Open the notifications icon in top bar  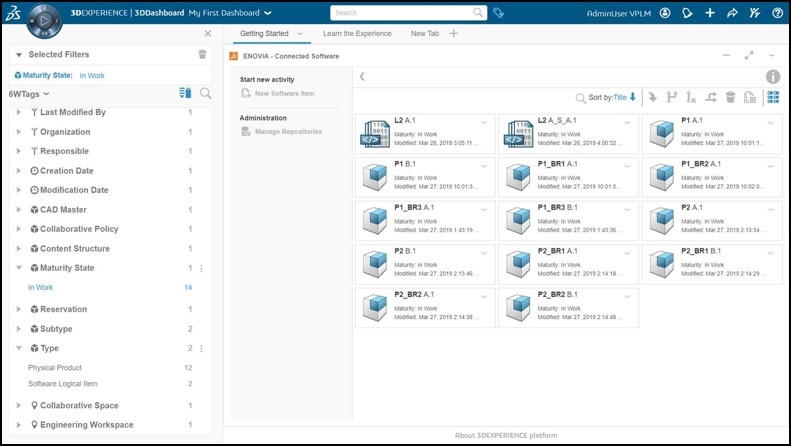coord(687,13)
